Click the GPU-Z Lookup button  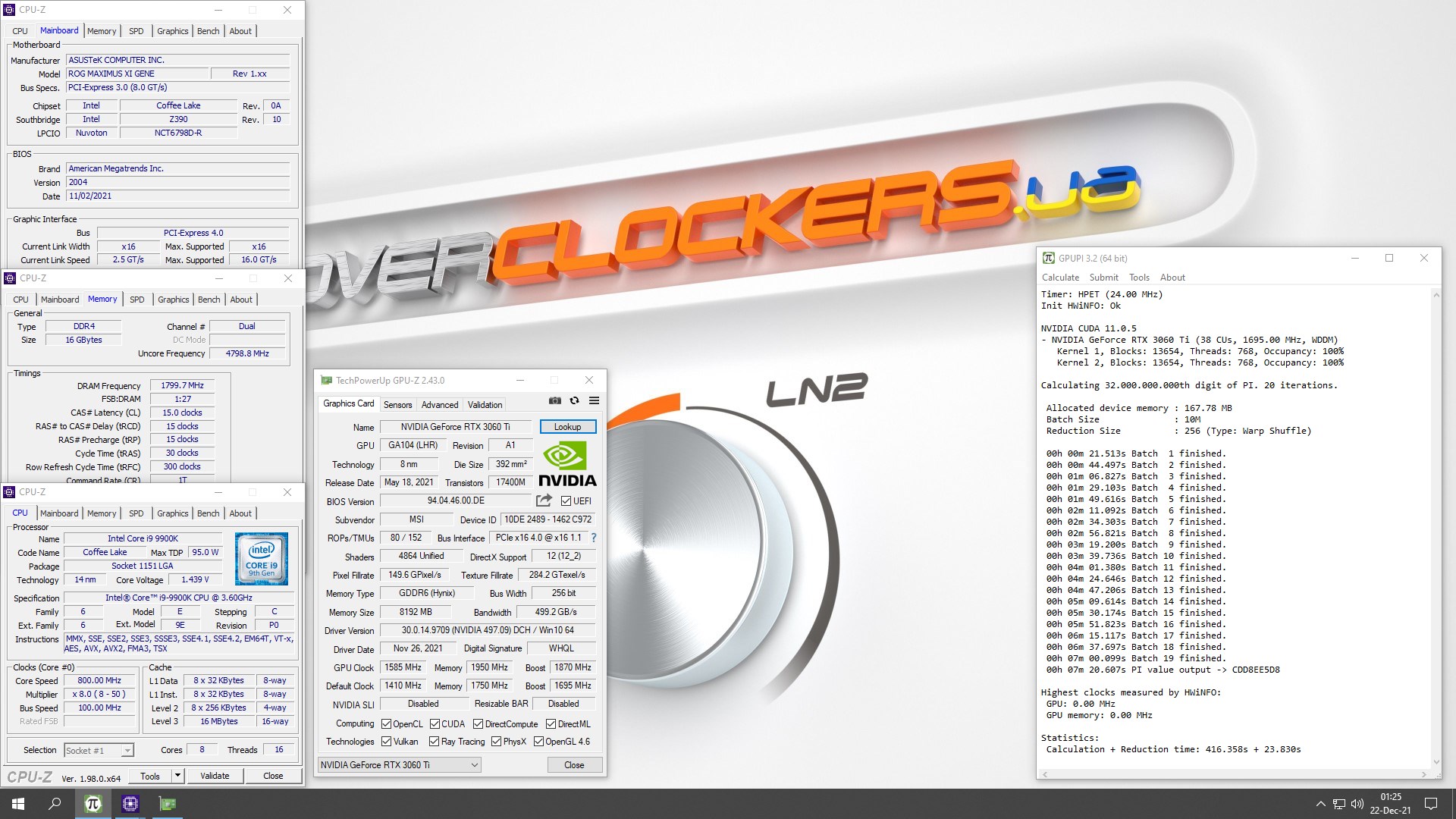pyautogui.click(x=567, y=427)
